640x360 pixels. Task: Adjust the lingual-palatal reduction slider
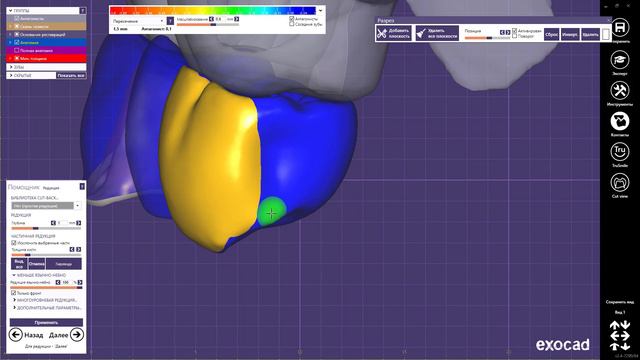pyautogui.click(x=46, y=287)
